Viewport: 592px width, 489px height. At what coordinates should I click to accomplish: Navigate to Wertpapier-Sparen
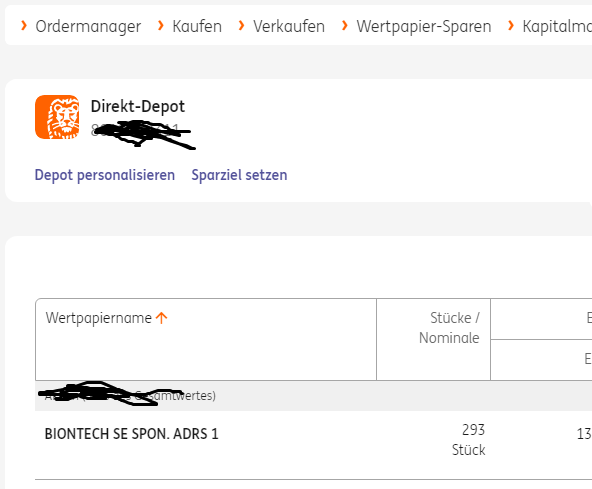[x=424, y=26]
